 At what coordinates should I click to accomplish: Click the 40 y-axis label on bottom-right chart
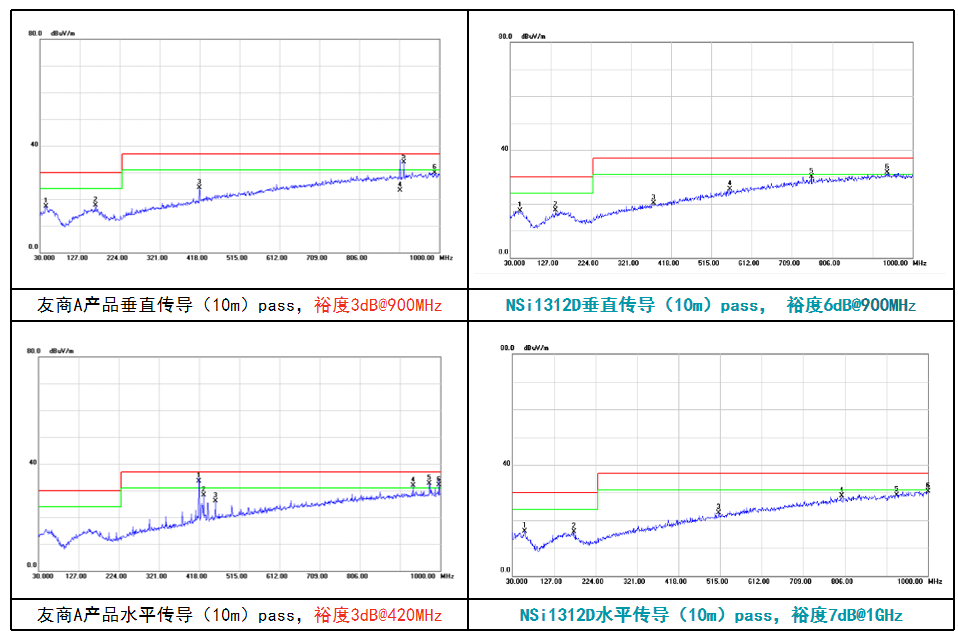tap(505, 464)
